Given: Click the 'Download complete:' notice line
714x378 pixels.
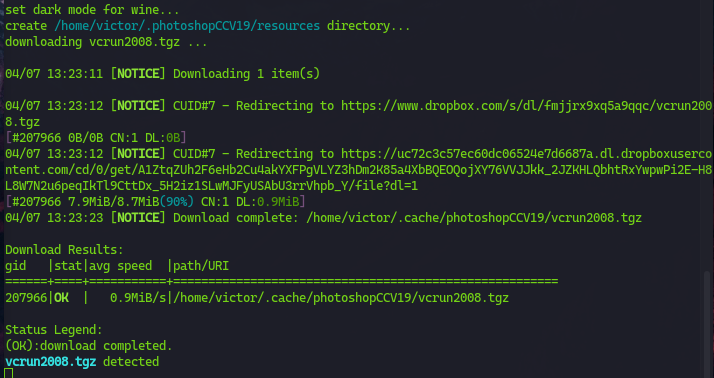Looking at the screenshot, I should (323, 218).
